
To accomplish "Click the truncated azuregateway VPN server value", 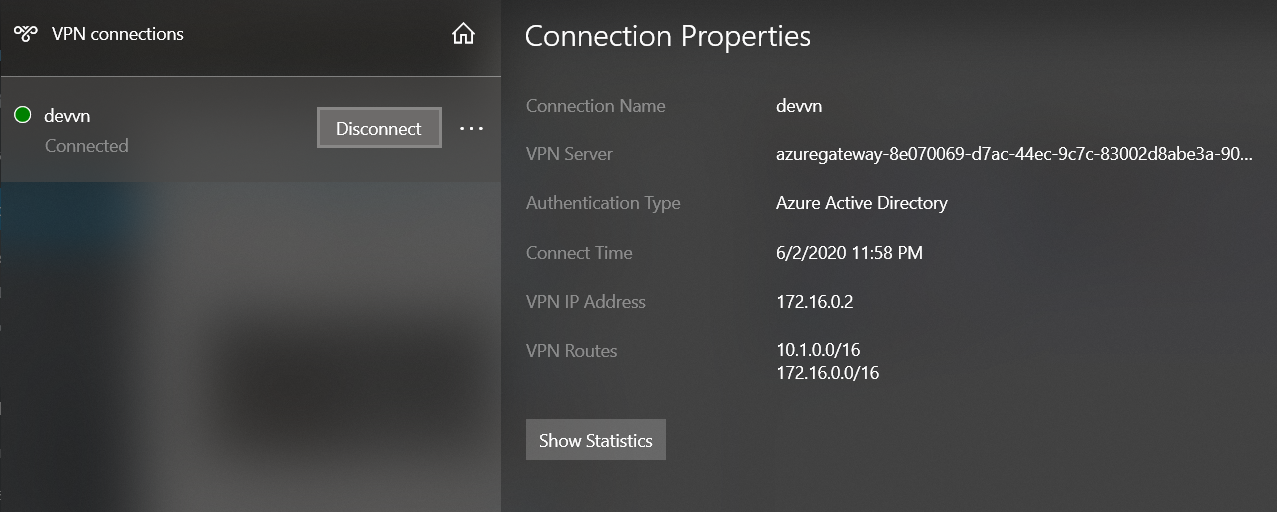I will pyautogui.click(x=1013, y=155).
